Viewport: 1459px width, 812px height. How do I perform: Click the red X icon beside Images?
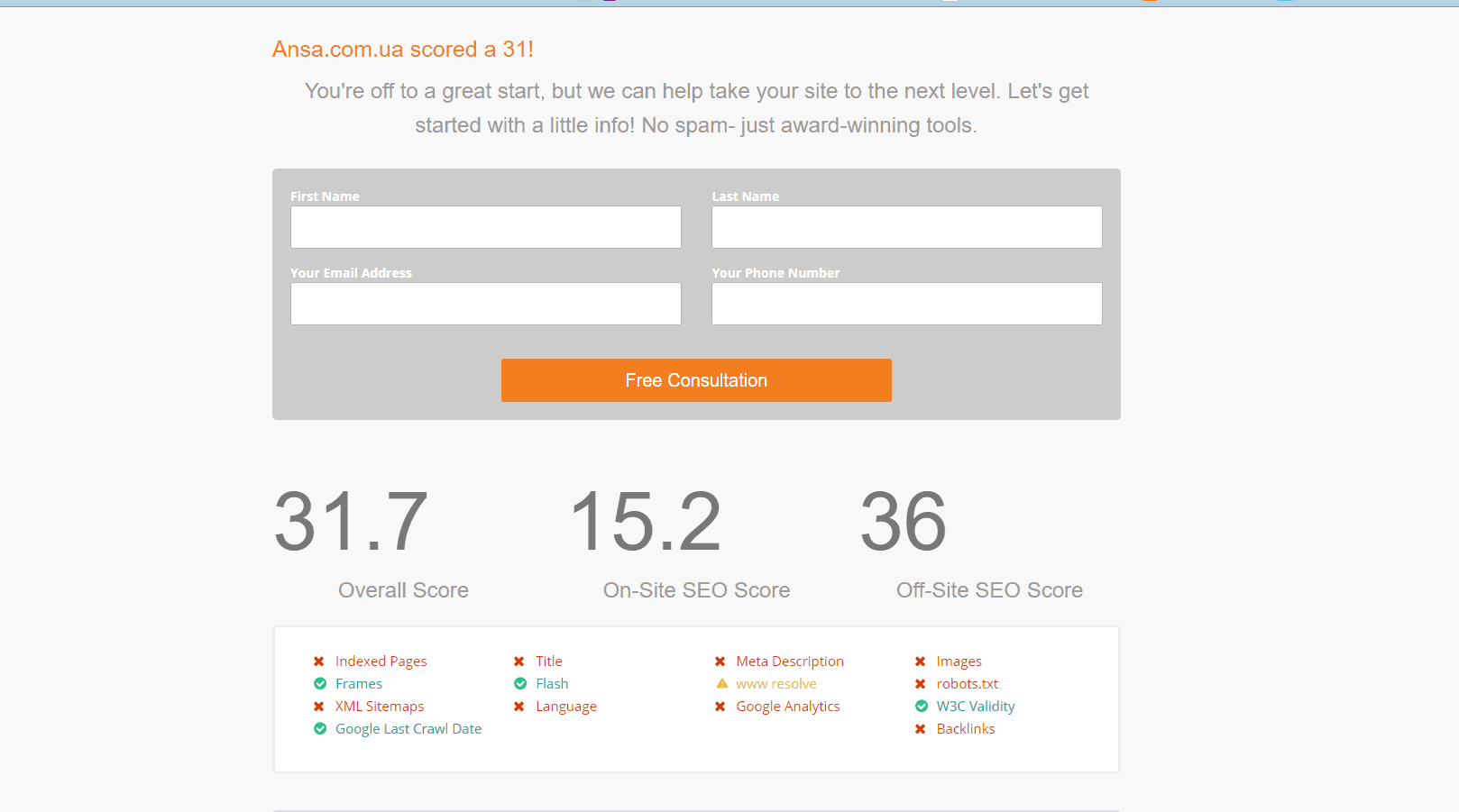(x=921, y=661)
